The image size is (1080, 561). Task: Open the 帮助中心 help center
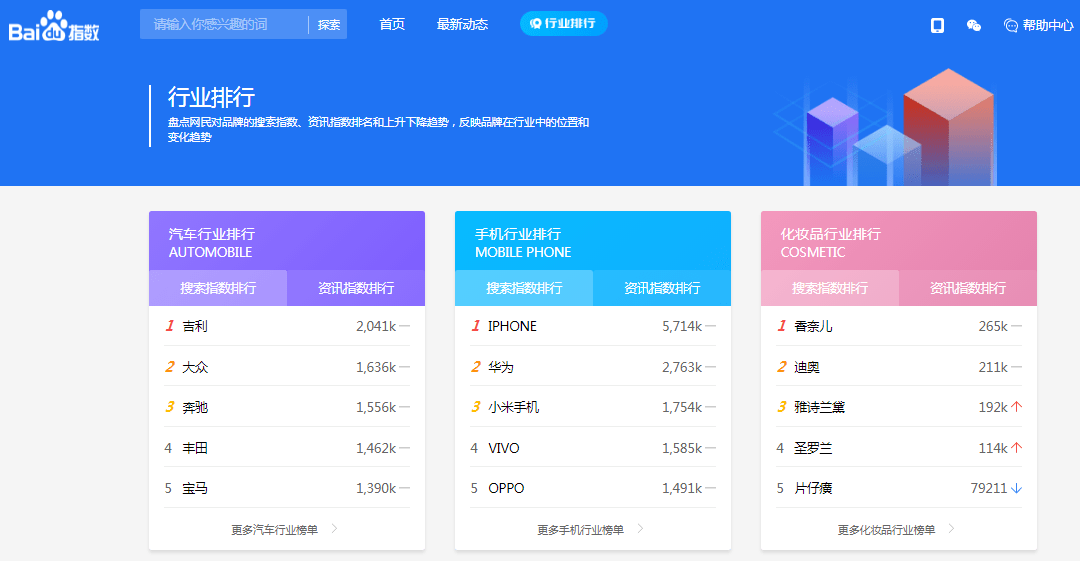pos(1038,25)
